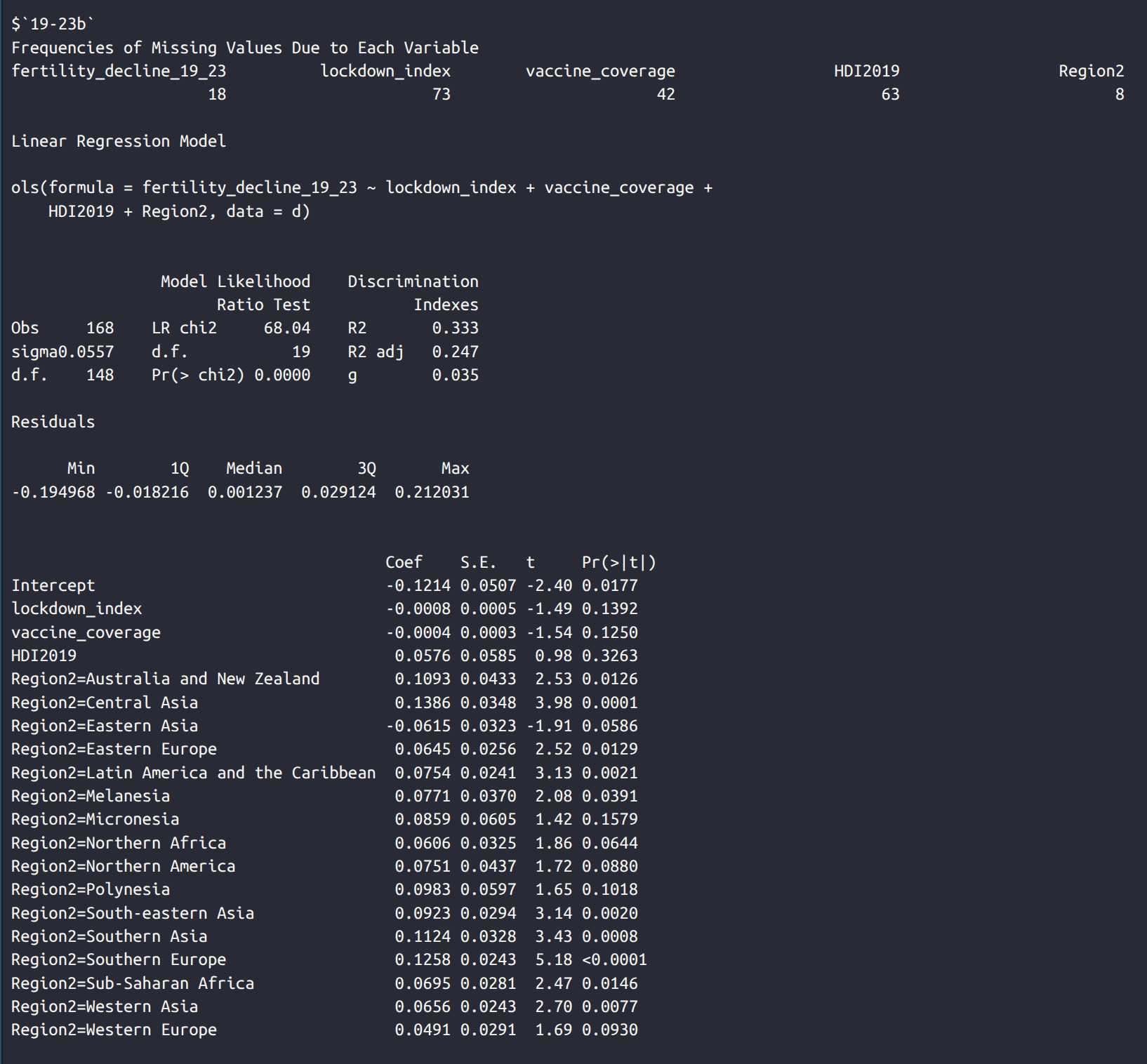Click the 'Discrimination' indexes header
Screen dimensions: 1147x1064
click(413, 281)
